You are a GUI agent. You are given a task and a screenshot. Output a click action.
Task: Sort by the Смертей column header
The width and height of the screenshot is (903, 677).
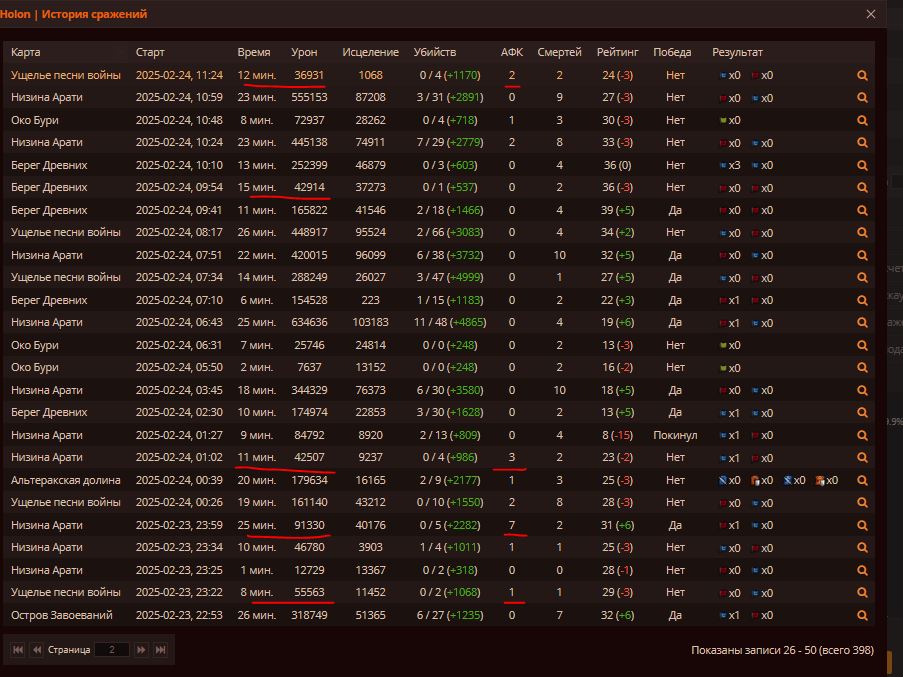[559, 52]
